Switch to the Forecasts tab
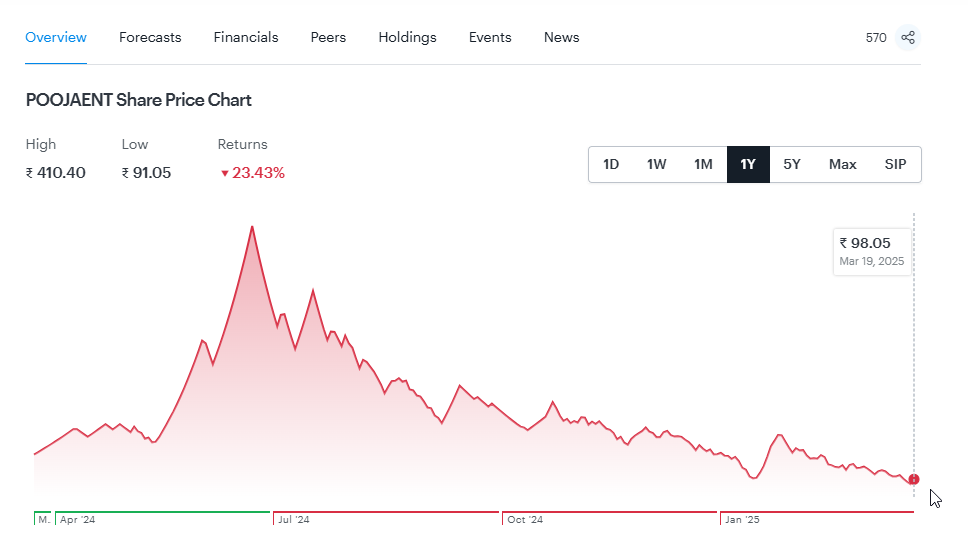The height and width of the screenshot is (536, 968). [x=150, y=37]
